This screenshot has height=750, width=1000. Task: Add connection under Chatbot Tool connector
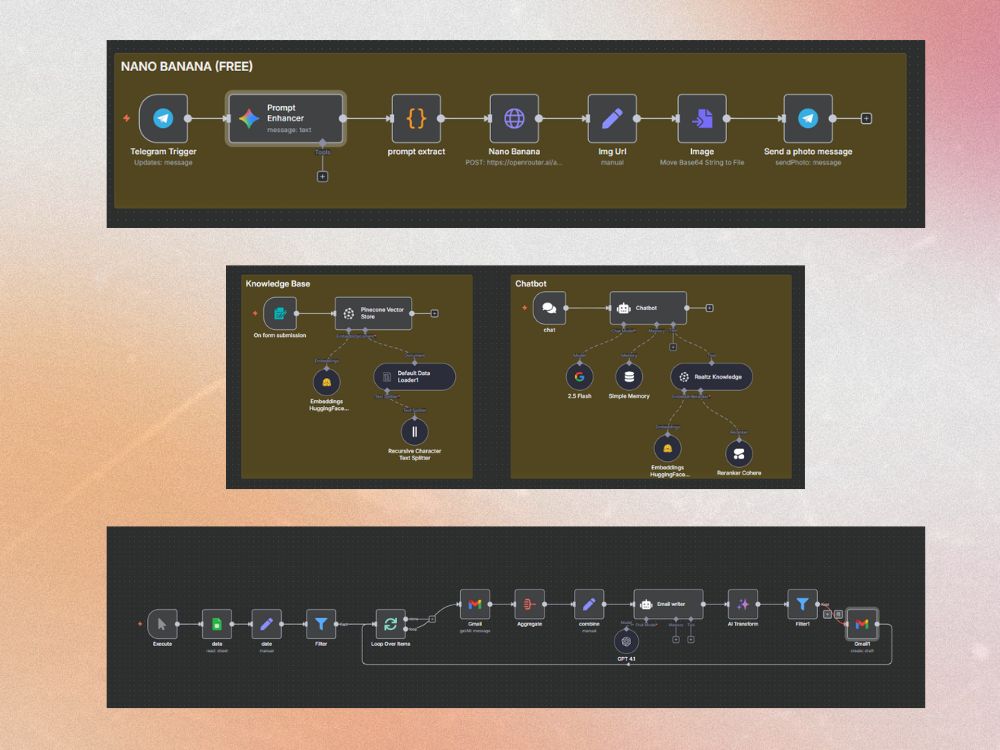click(673, 347)
